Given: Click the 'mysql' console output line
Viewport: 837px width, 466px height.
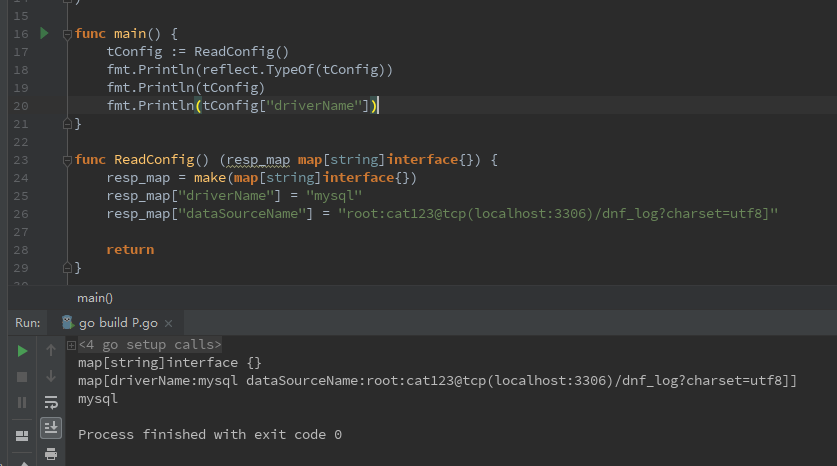Looking at the screenshot, I should click(x=98, y=399).
